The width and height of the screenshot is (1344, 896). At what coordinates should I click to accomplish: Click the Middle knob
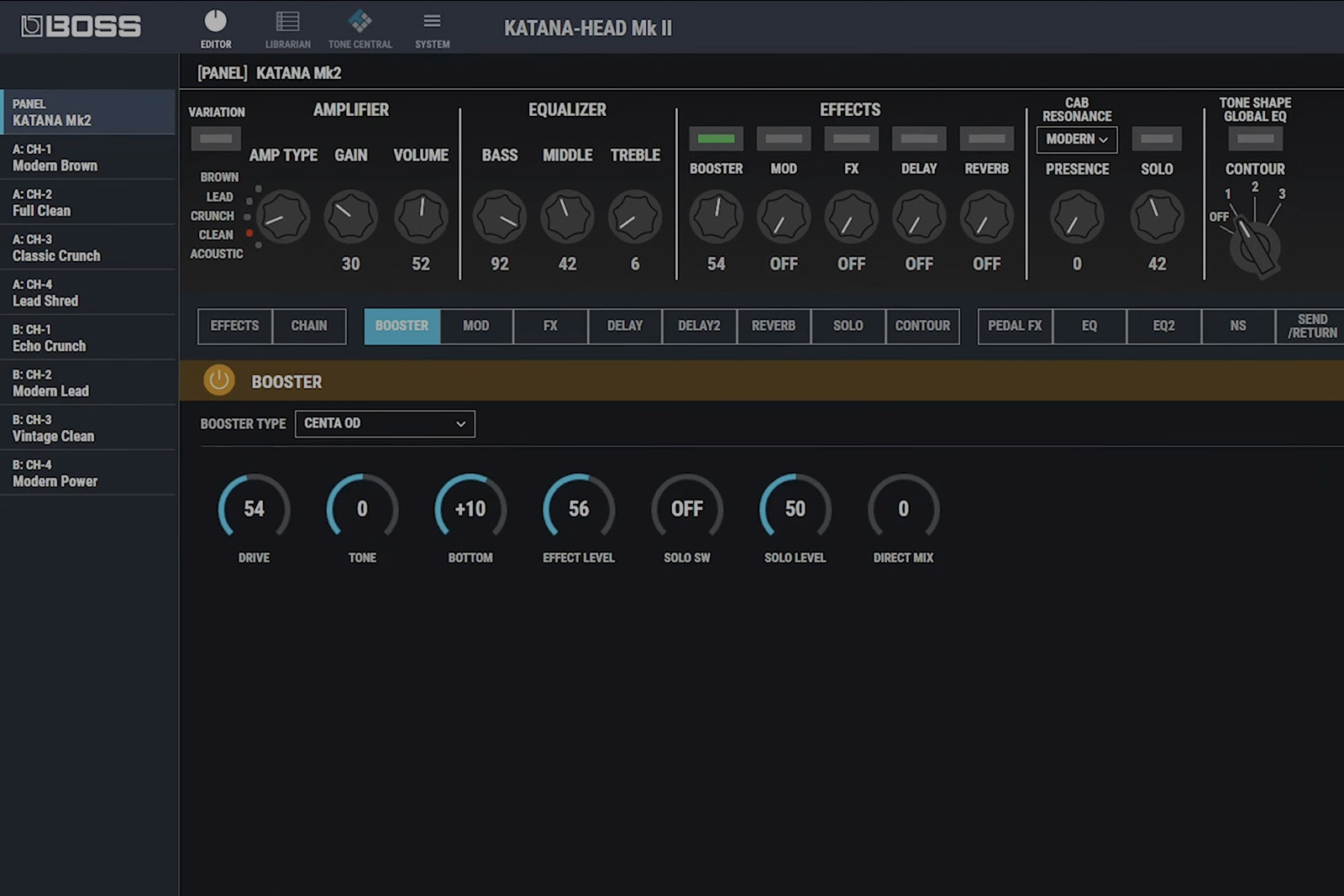(x=567, y=217)
